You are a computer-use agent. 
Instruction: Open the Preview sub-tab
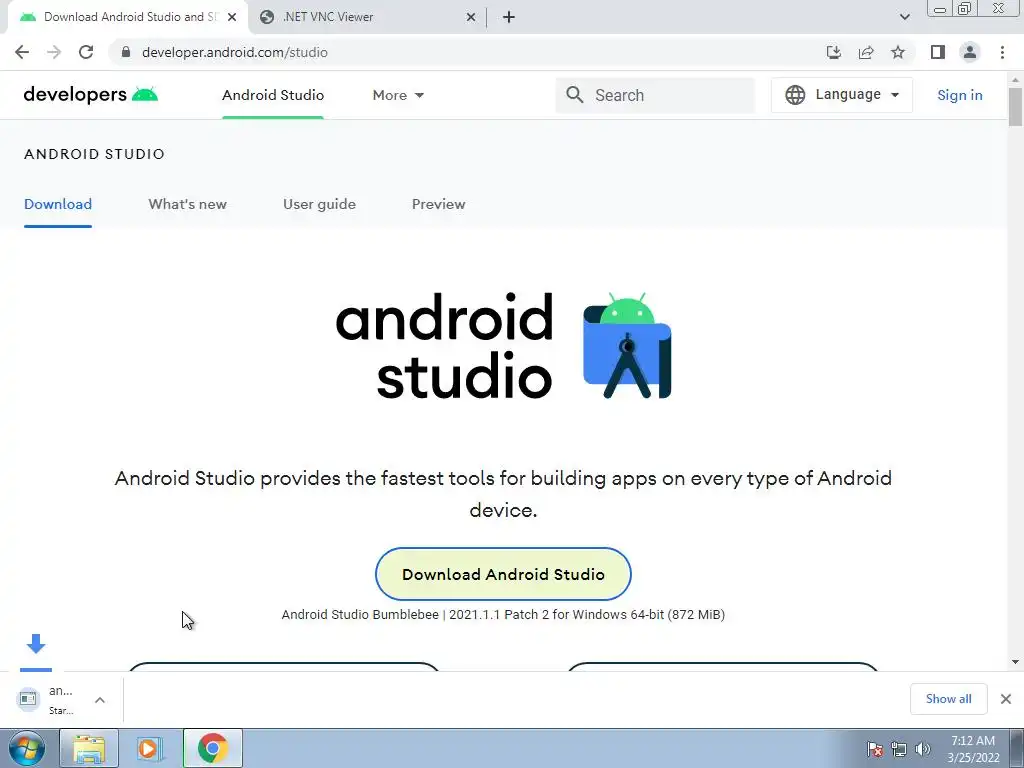tap(439, 204)
